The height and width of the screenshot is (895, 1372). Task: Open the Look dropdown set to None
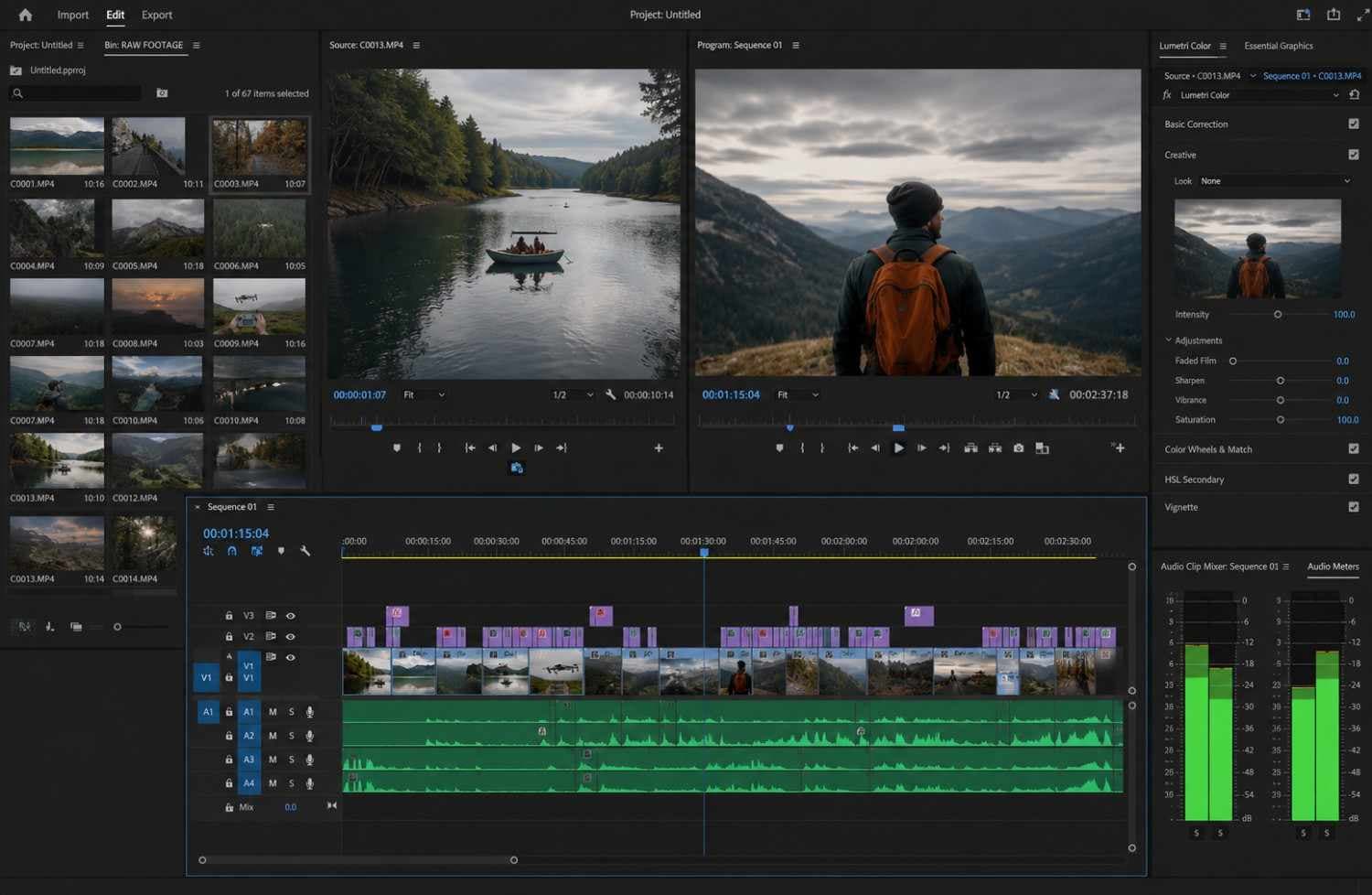click(1275, 181)
